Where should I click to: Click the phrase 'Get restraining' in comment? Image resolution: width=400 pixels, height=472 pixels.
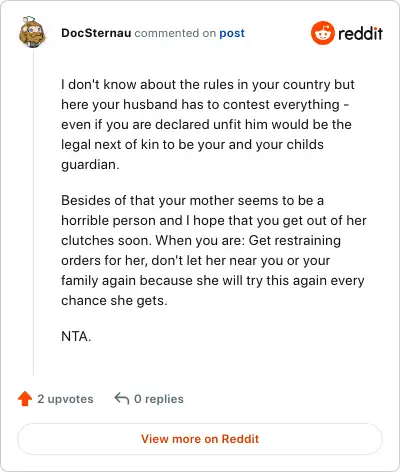(295, 241)
